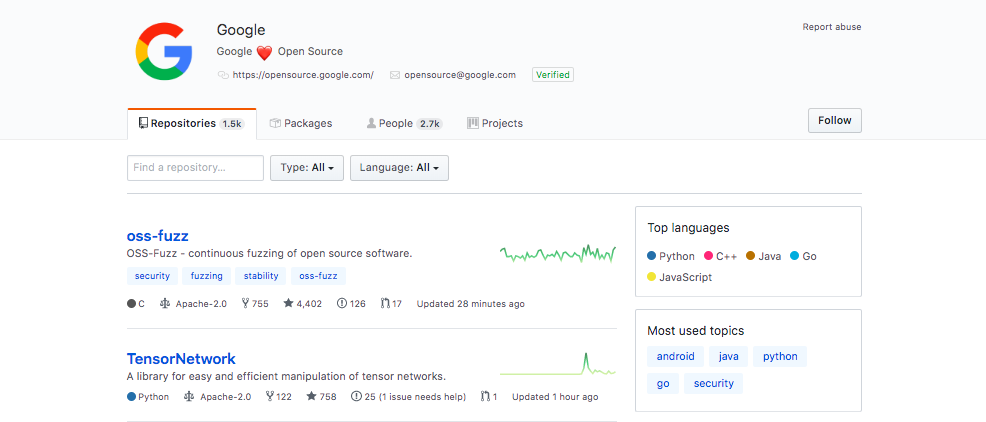Click the Report abuse link
Viewport: 986px width, 422px height.
click(x=832, y=27)
